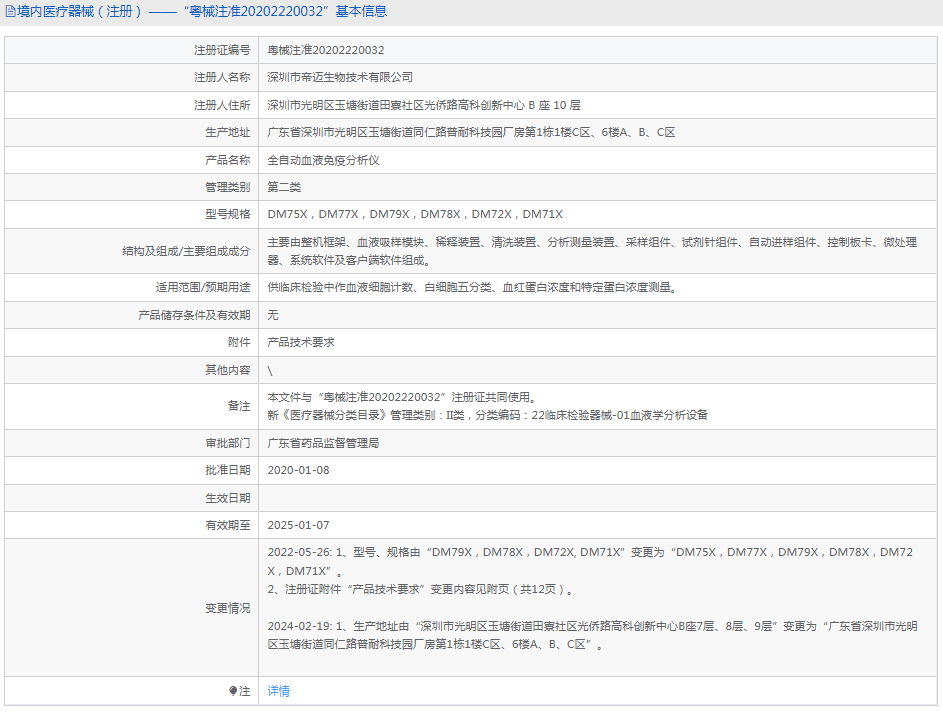Click the 变更情况 label

pyautogui.click(x=227, y=608)
